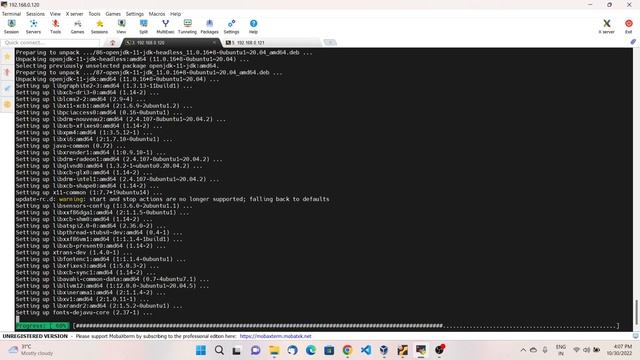Open the Tools menu

point(94,14)
